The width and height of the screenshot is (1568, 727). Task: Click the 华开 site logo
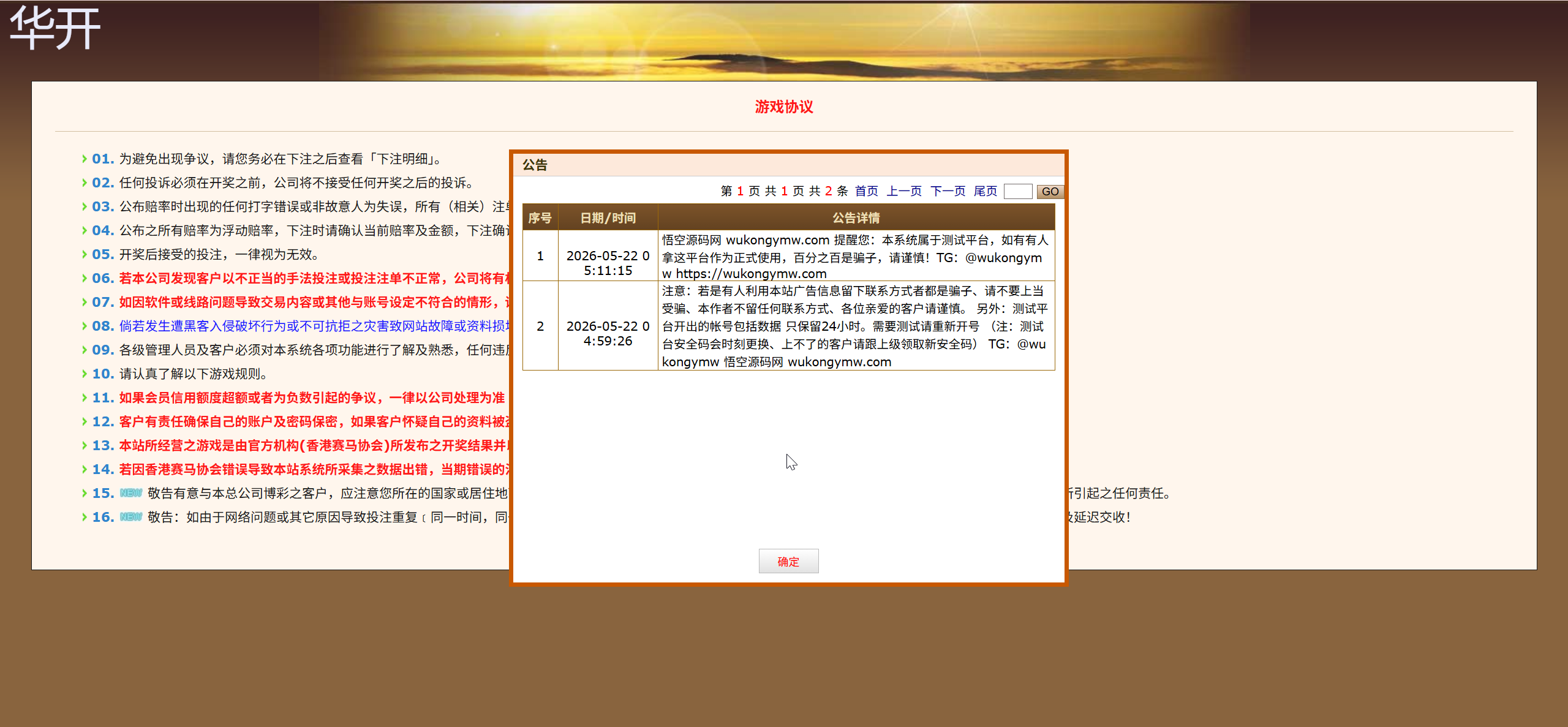55,28
